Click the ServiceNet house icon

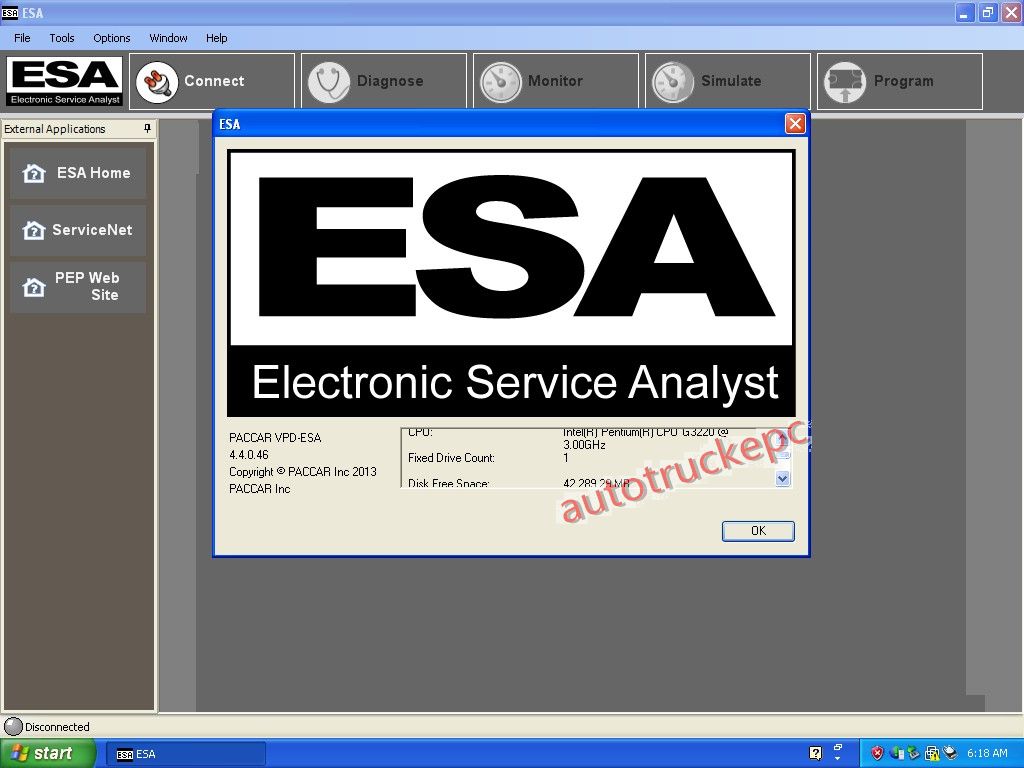click(34, 230)
